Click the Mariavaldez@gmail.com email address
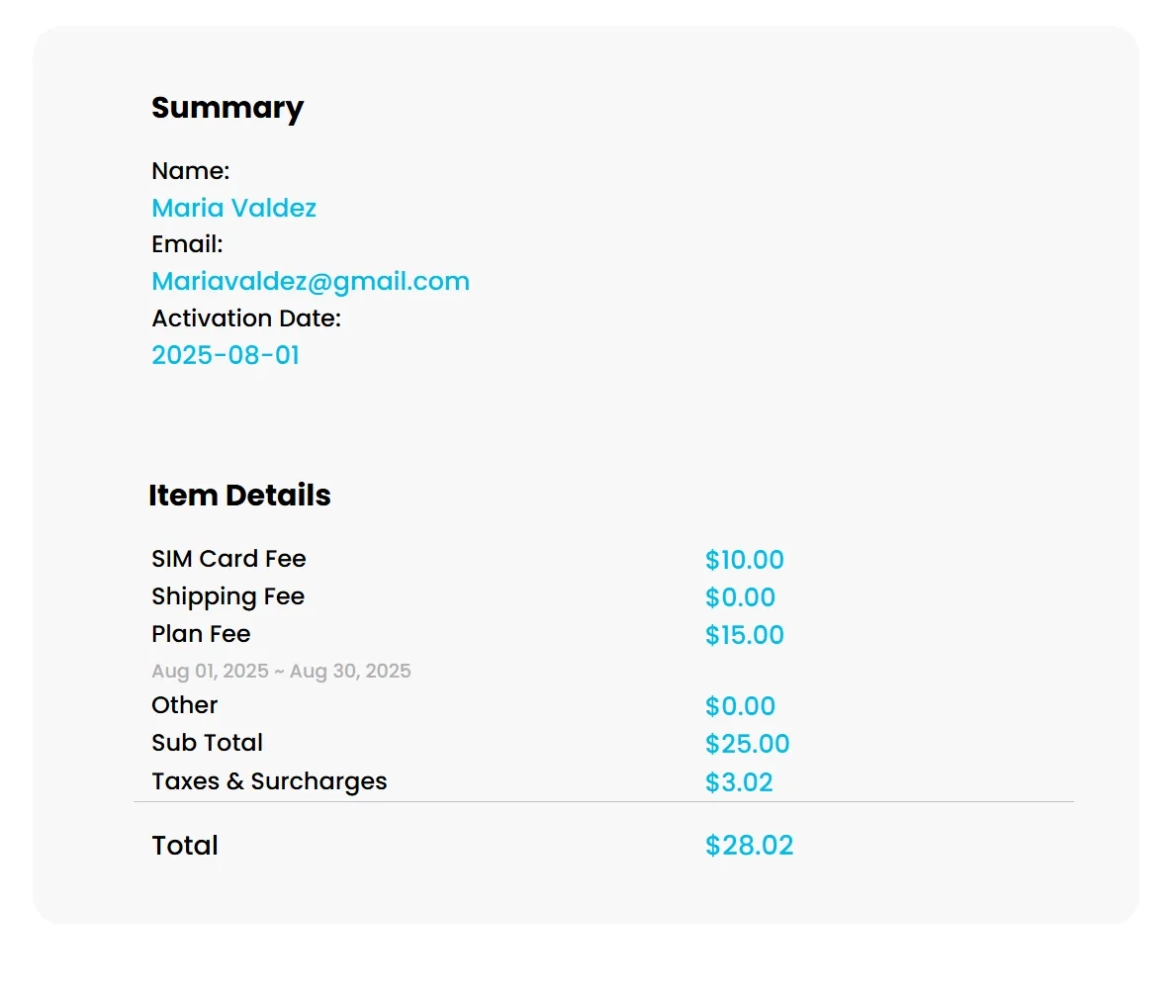The width and height of the screenshot is (1163, 987). pyautogui.click(x=310, y=282)
